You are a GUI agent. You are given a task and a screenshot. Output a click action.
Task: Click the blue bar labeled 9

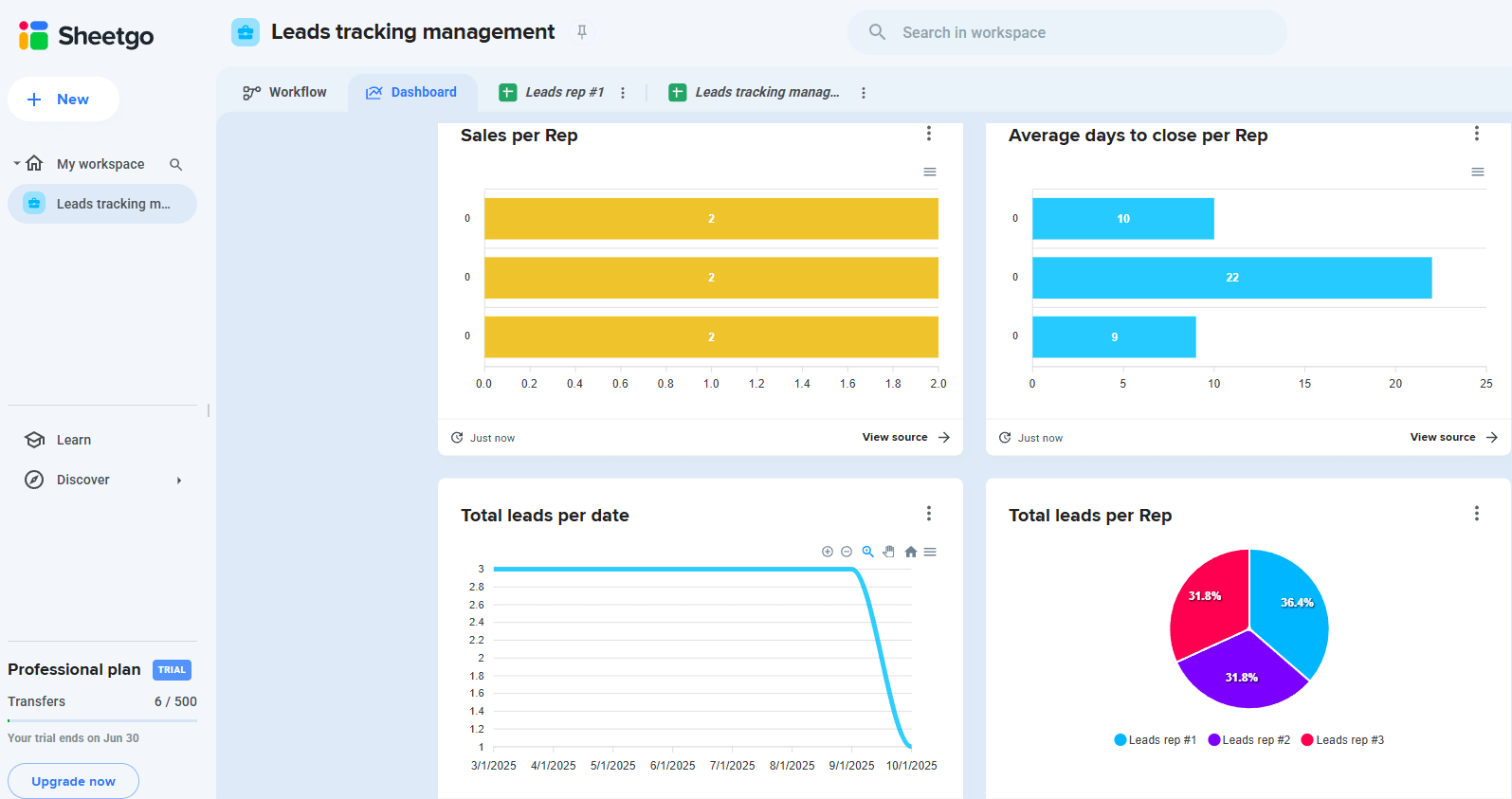(1114, 337)
